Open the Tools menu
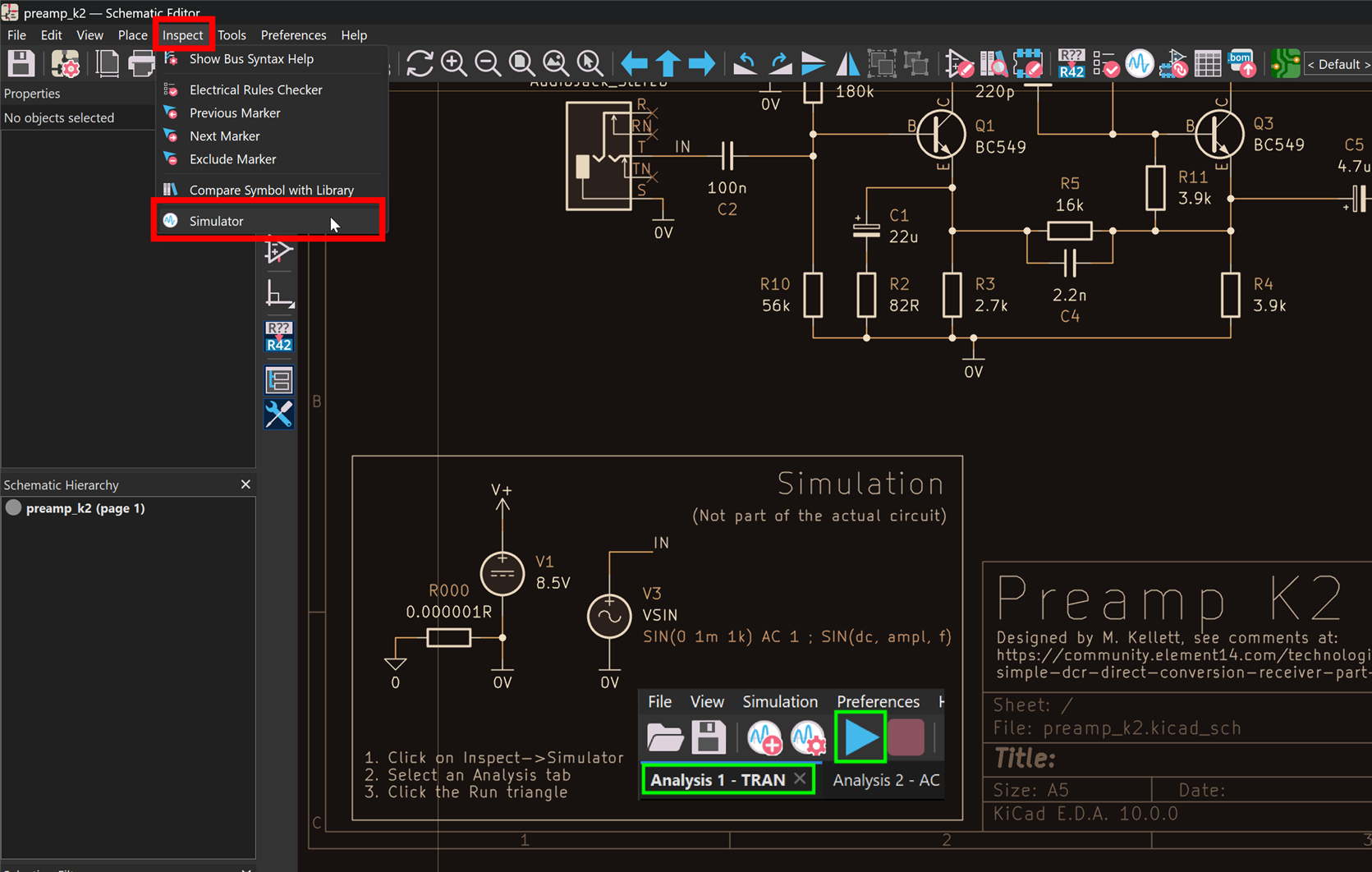 (x=232, y=35)
